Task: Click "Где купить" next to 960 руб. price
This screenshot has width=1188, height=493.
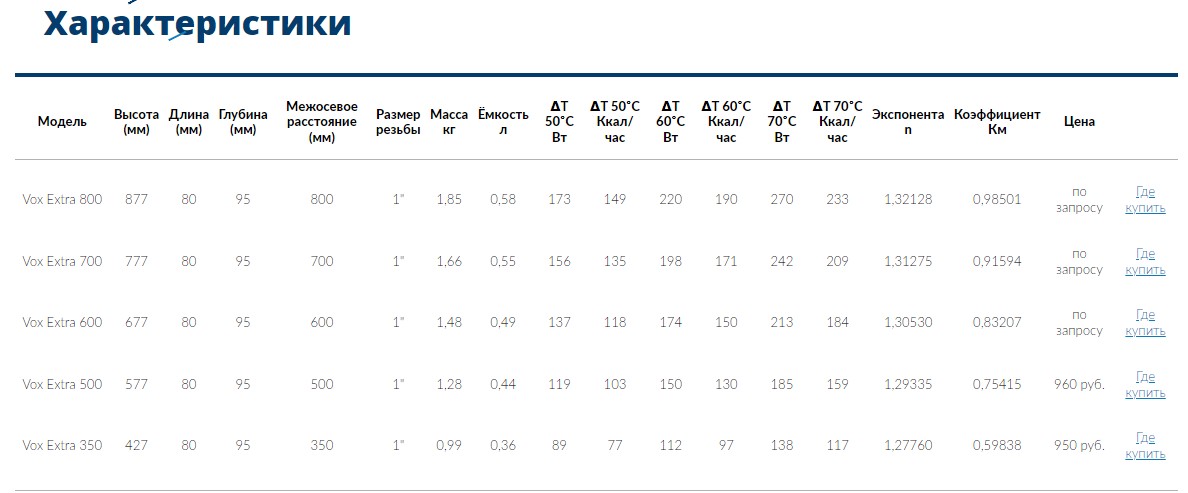Action: pos(1145,384)
